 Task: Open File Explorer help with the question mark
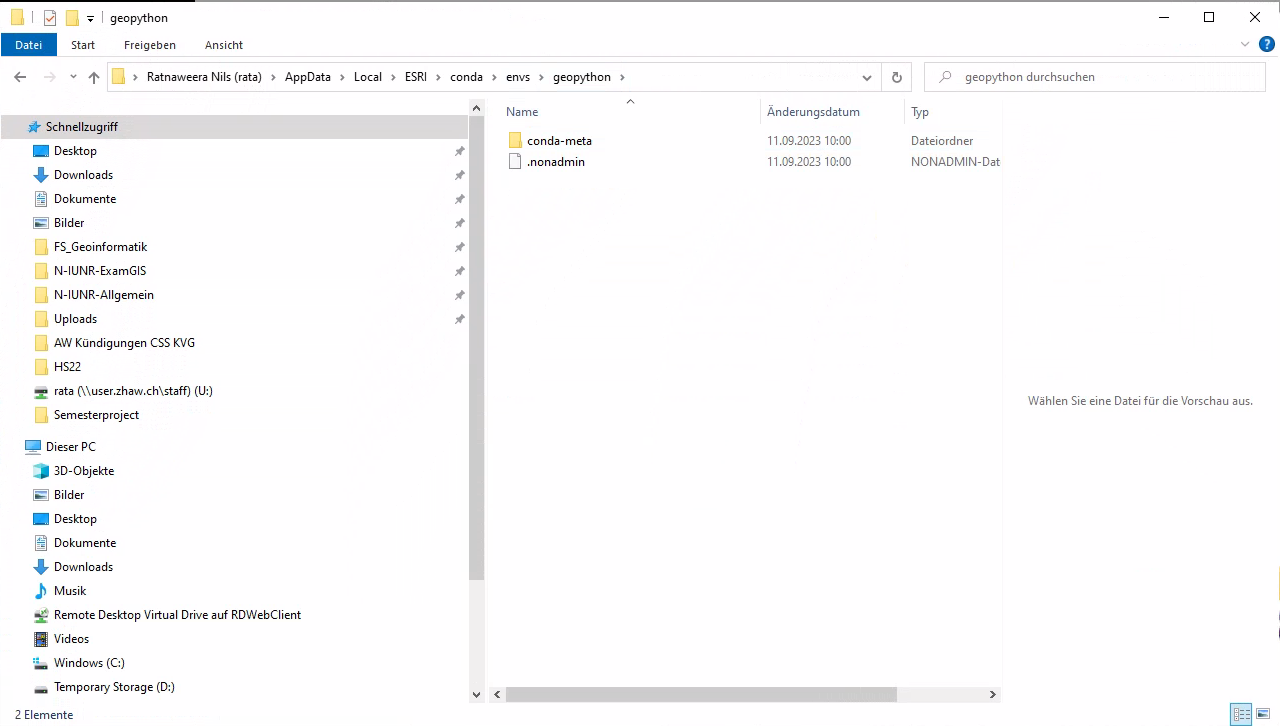tap(1267, 44)
